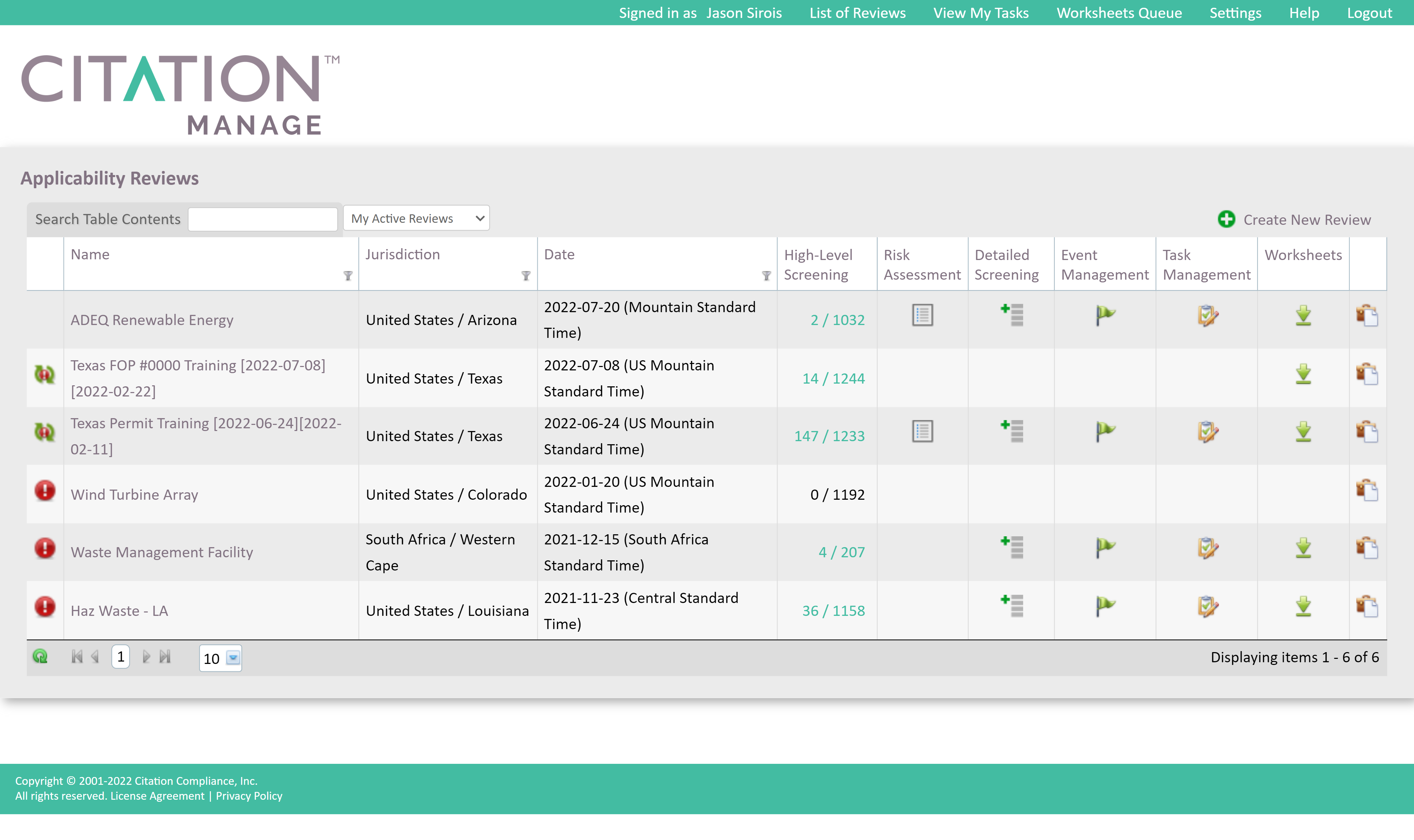This screenshot has width=1414, height=840.
Task: Click red alert icon beside Waste Management Facility
Action: point(45,548)
